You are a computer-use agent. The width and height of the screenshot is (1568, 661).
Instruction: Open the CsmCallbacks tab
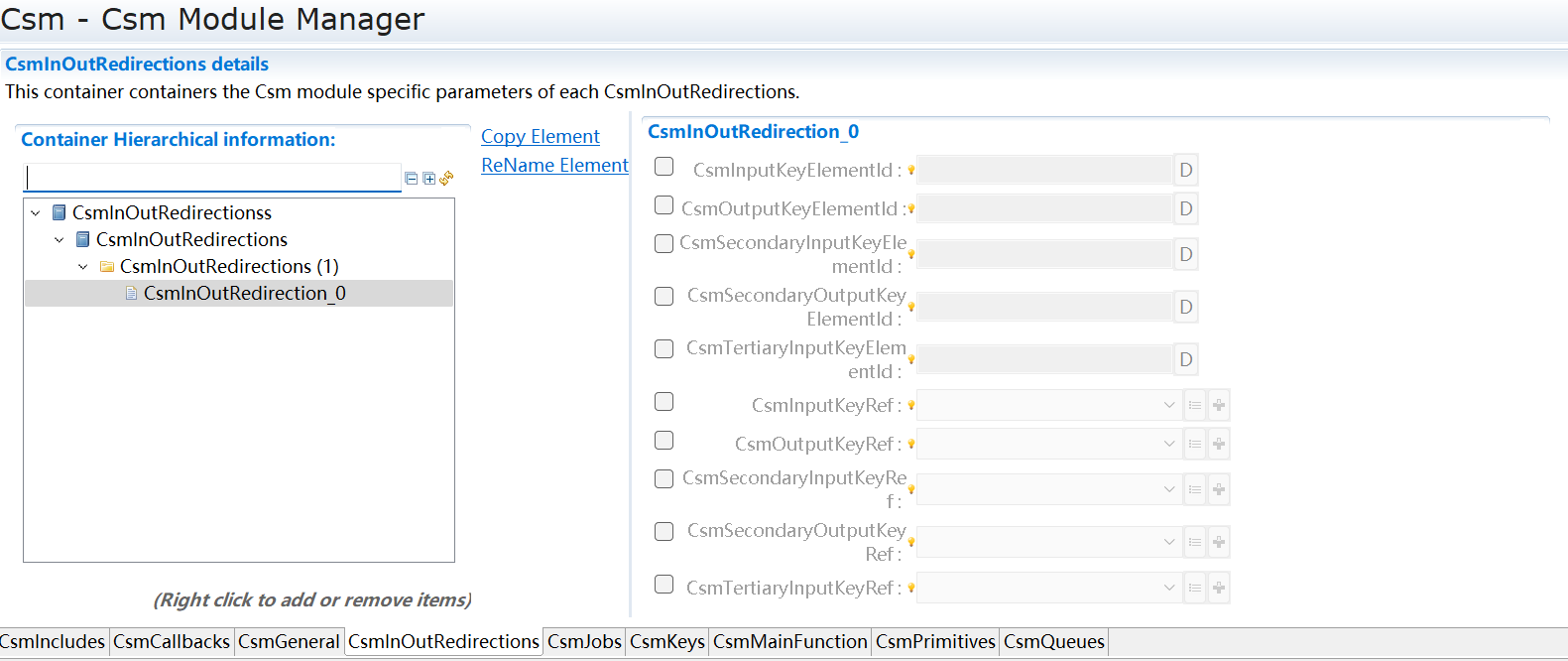coord(171,641)
